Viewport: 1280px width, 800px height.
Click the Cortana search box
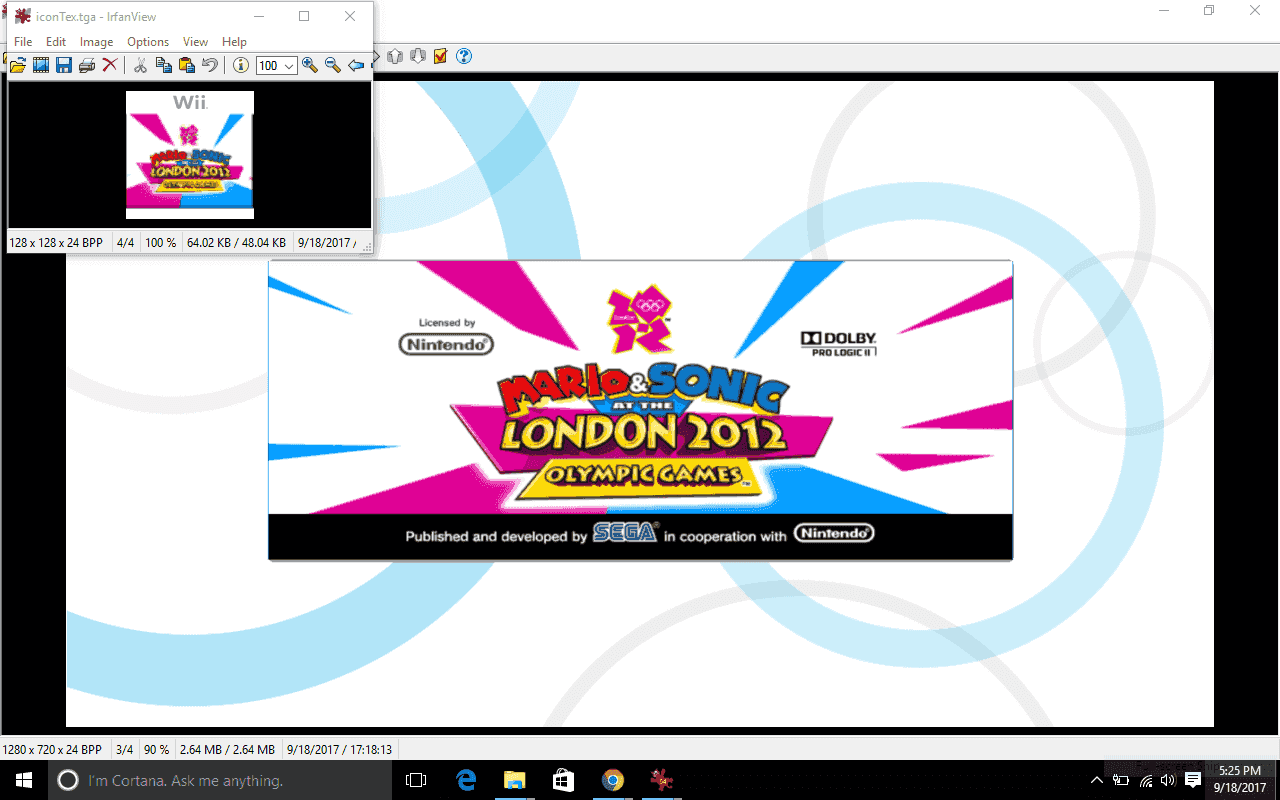[x=220, y=780]
